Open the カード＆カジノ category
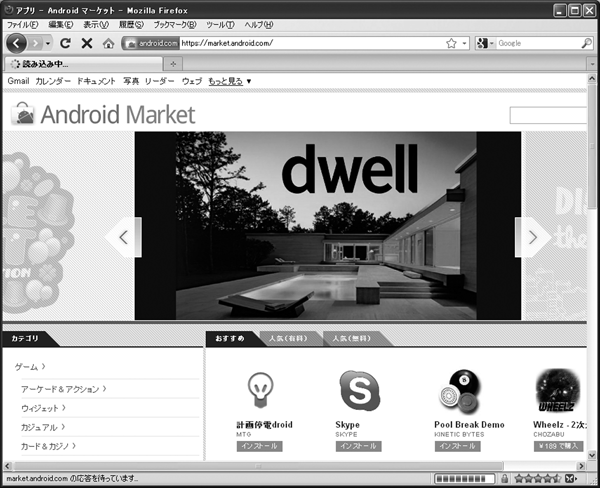 (x=48, y=446)
